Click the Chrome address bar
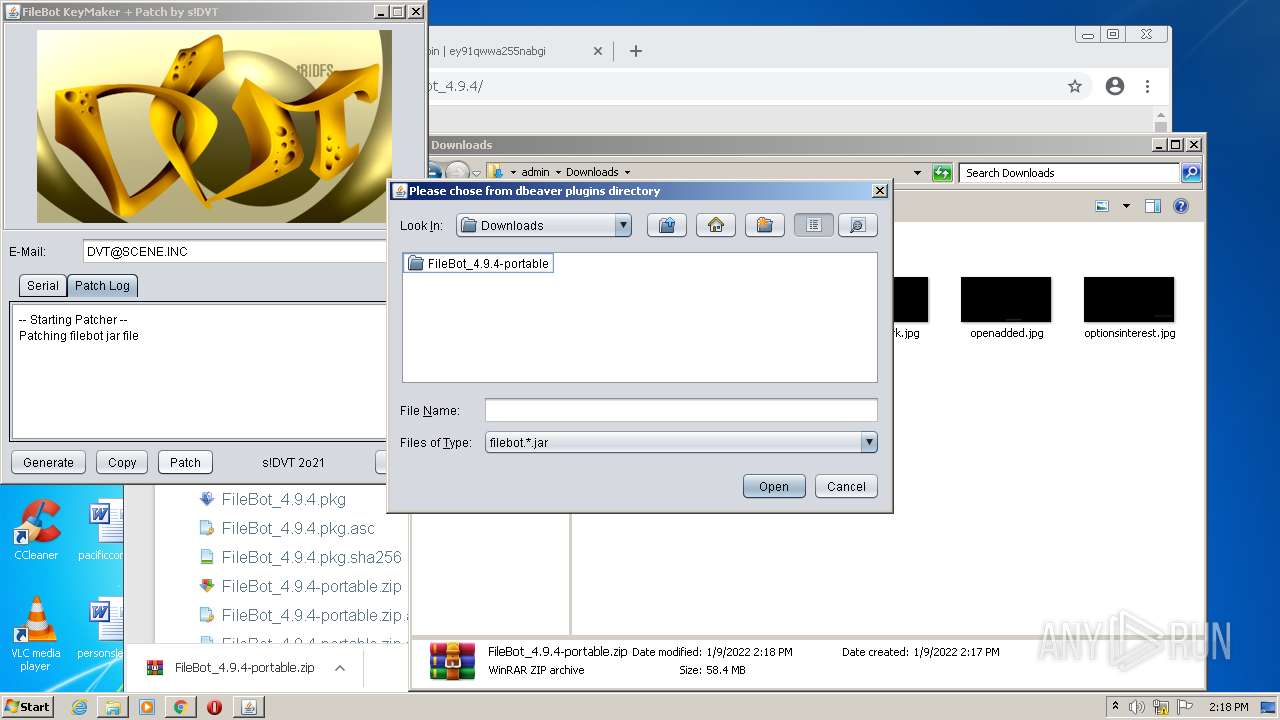The height and width of the screenshot is (720, 1280). [740, 86]
